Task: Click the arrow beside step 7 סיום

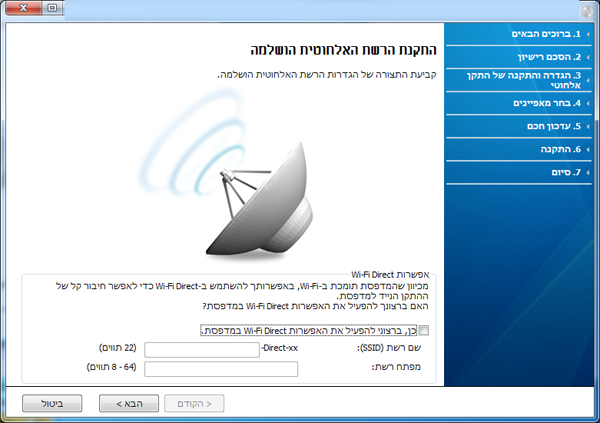Action: (x=587, y=172)
